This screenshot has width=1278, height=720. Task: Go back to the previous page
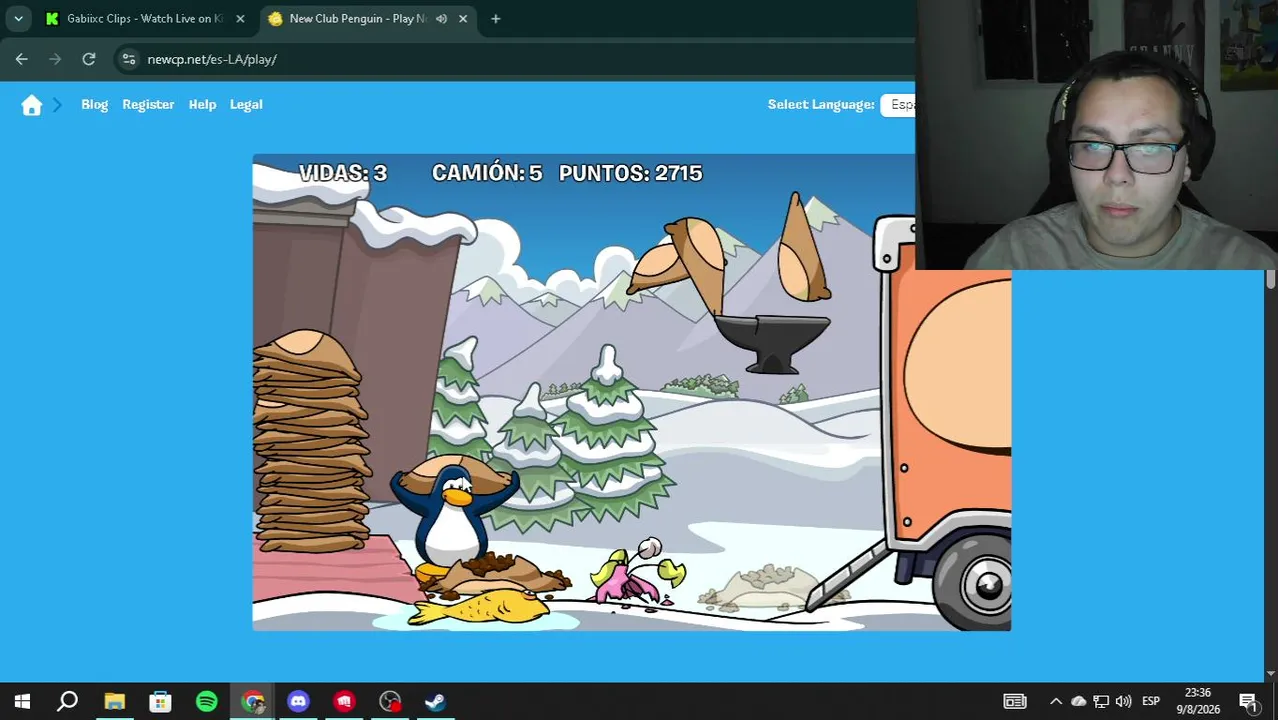tap(21, 59)
